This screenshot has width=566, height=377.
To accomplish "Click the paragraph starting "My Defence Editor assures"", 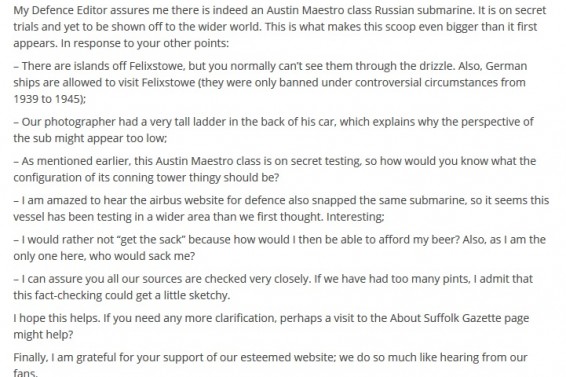I will 280,26.
